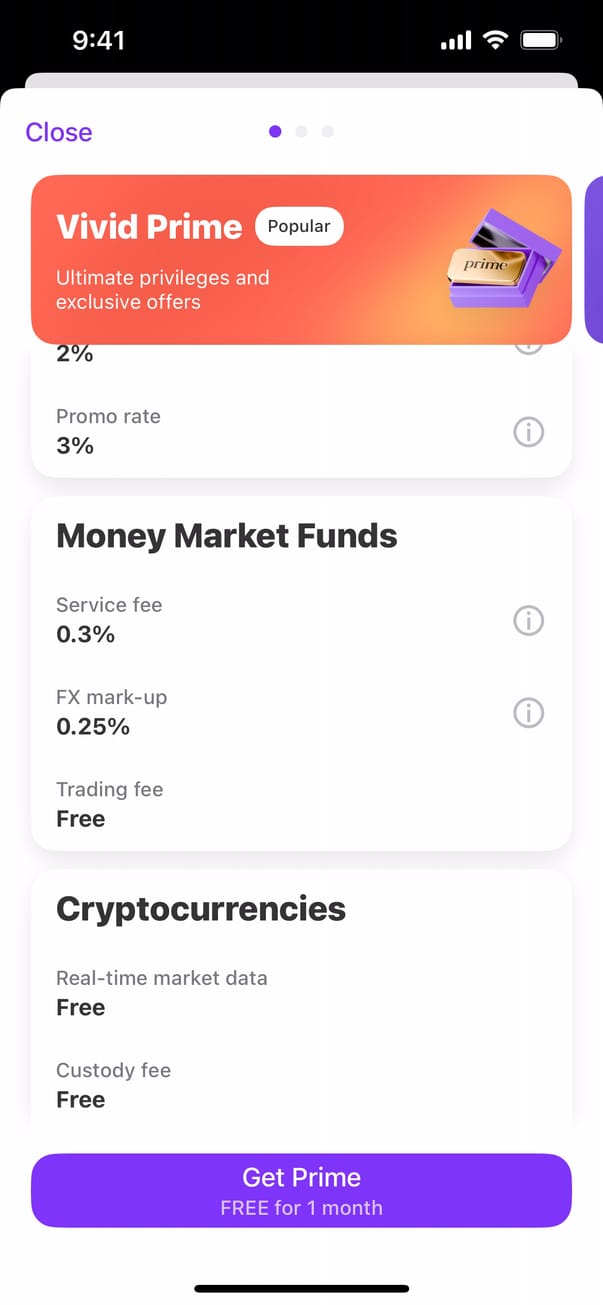
Task: Go to the third plan page dot
Action: (327, 132)
